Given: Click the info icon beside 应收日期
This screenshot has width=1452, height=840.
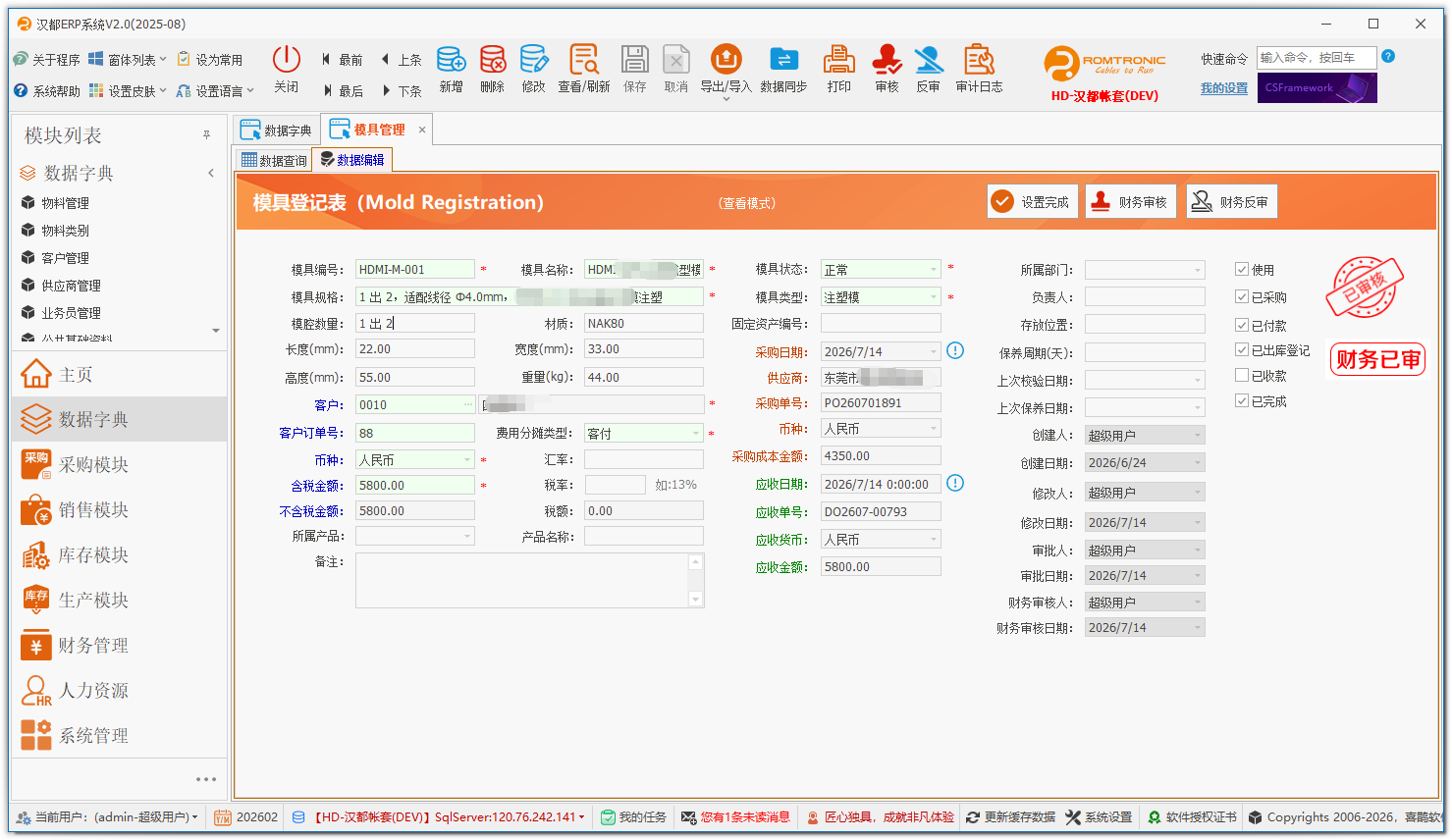Looking at the screenshot, I should [x=955, y=483].
